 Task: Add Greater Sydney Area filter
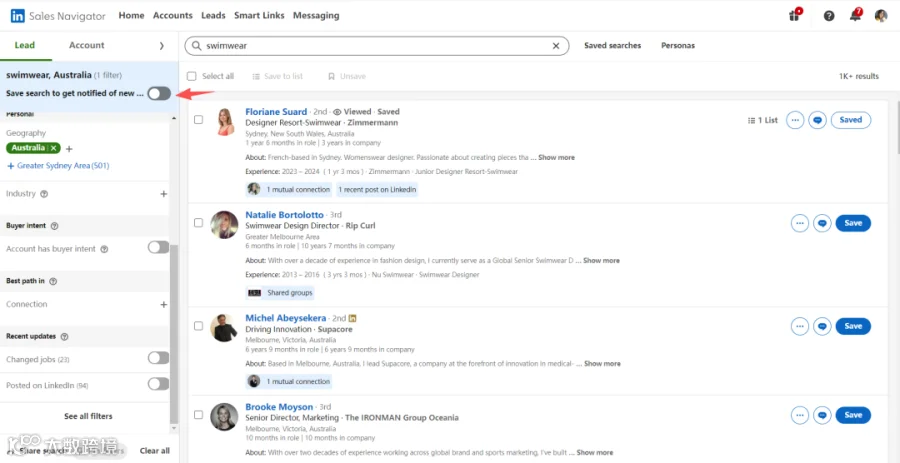pyautogui.click(x=58, y=166)
